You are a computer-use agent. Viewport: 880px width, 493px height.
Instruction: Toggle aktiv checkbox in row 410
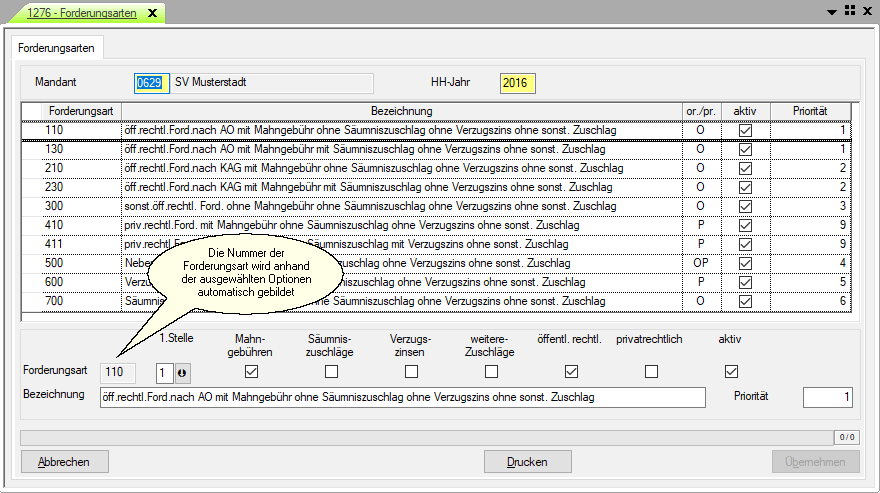(x=745, y=225)
